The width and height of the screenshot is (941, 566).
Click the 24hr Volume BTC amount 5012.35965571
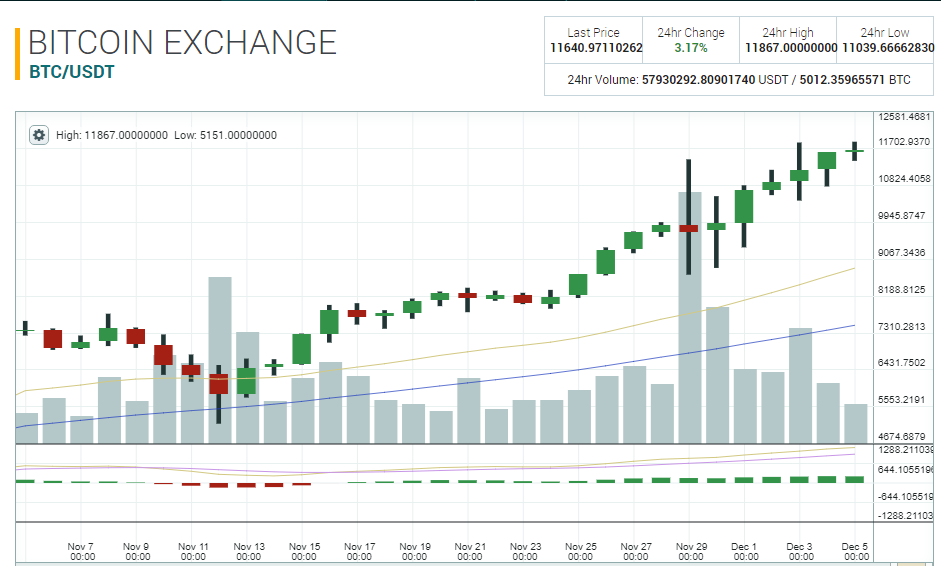[x=842, y=80]
